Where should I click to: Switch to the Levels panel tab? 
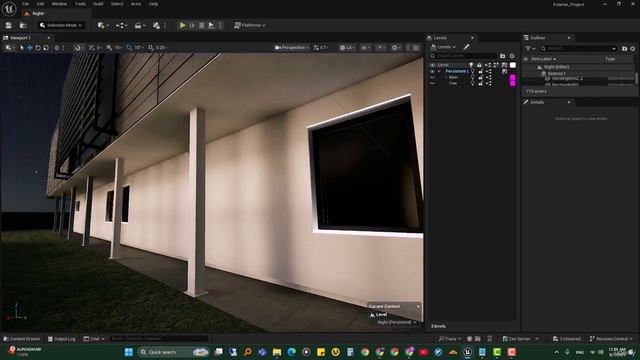(x=440, y=38)
